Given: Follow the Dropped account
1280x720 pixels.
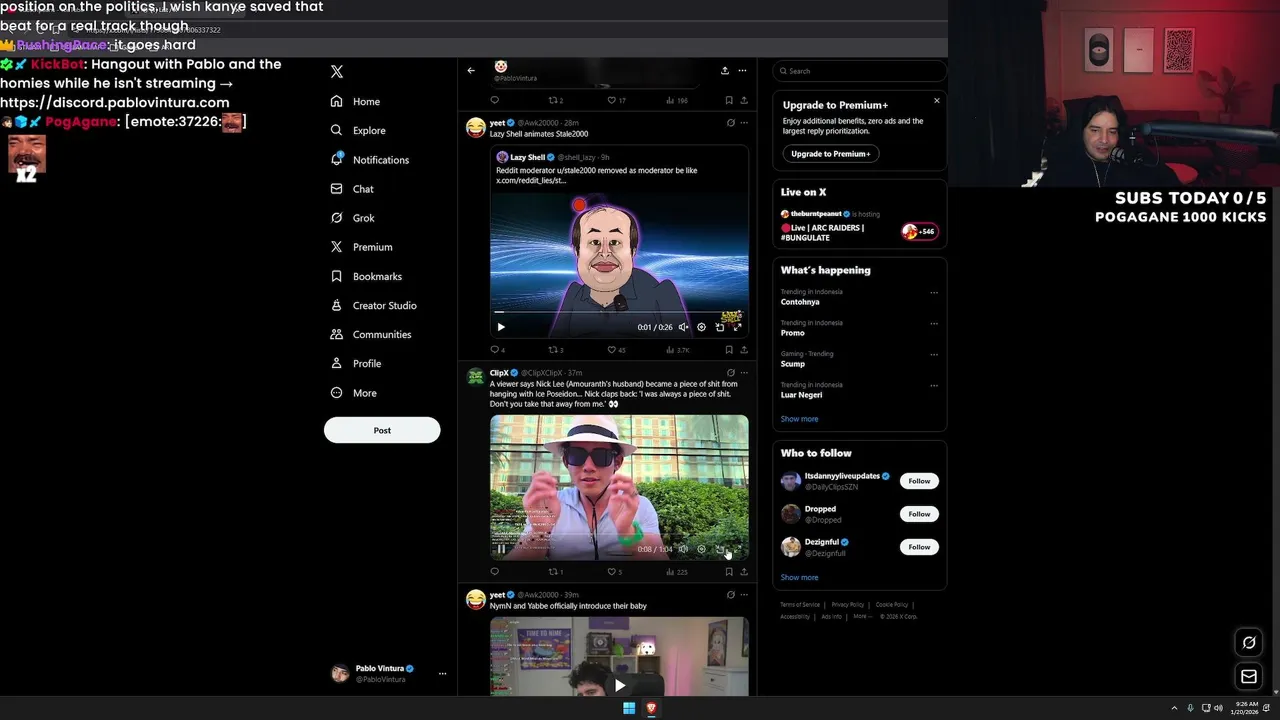Looking at the screenshot, I should pyautogui.click(x=919, y=514).
